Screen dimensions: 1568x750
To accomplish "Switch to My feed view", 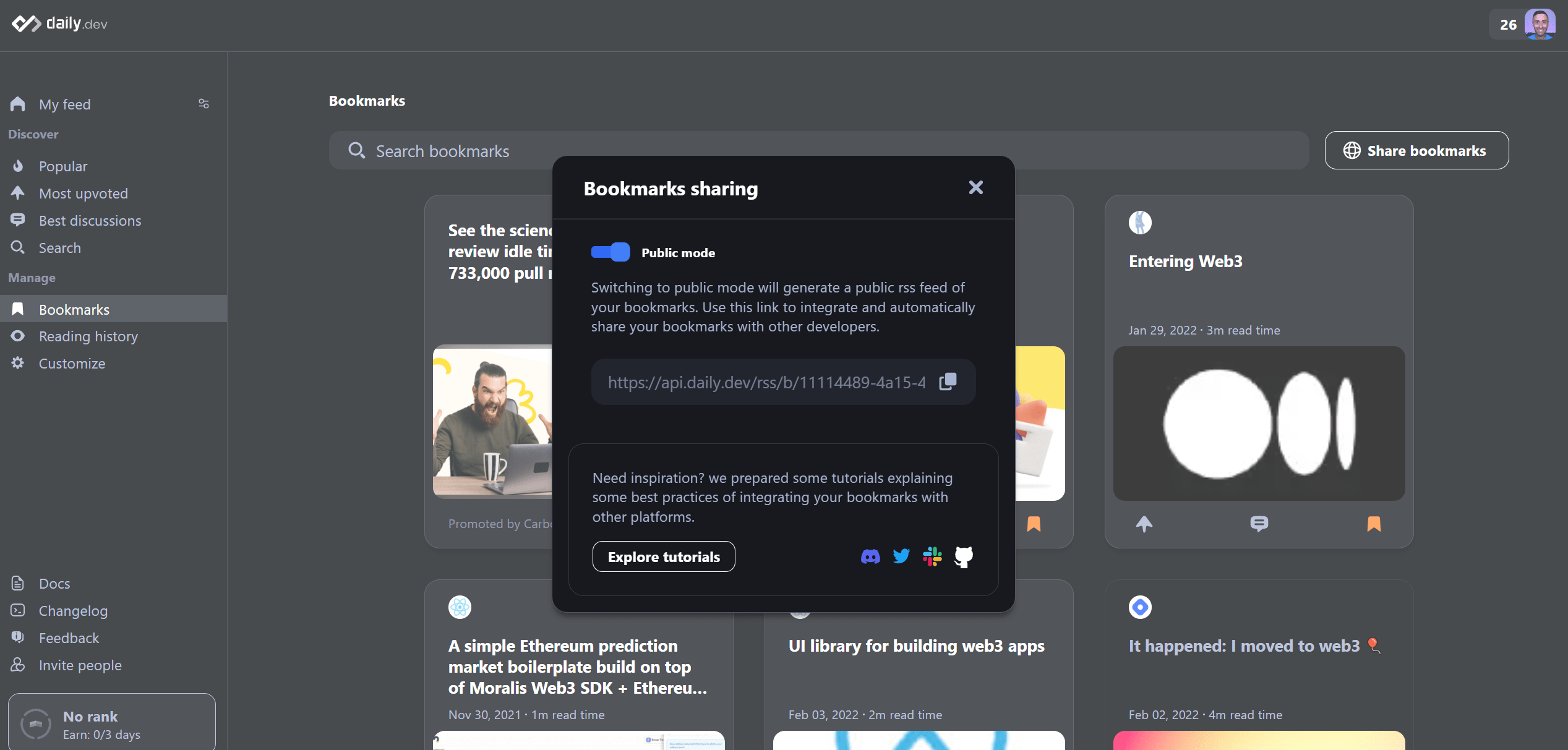I will point(64,104).
